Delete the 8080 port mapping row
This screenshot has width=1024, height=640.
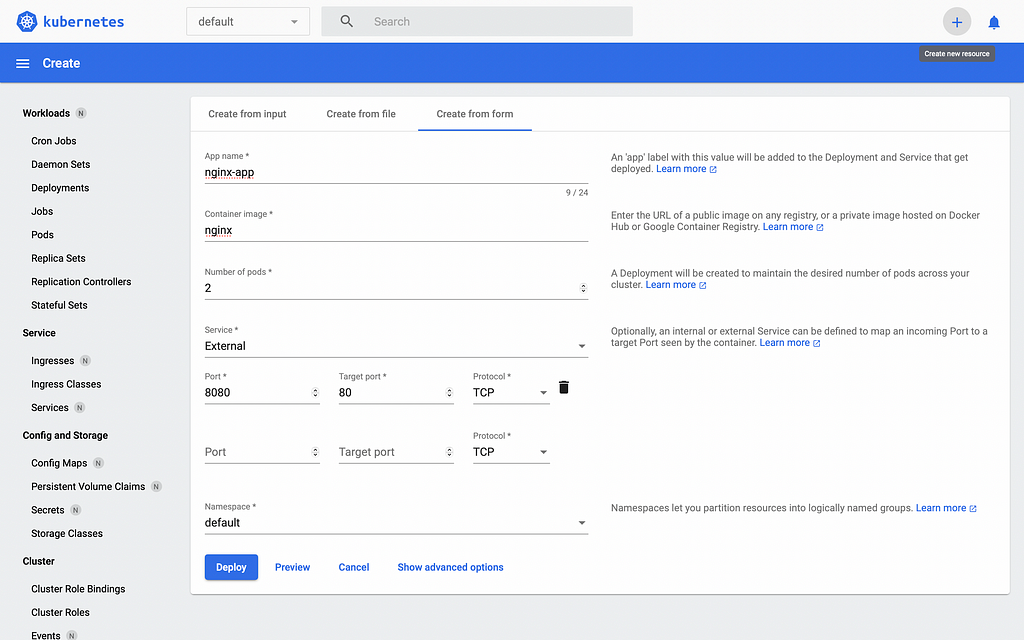(564, 388)
